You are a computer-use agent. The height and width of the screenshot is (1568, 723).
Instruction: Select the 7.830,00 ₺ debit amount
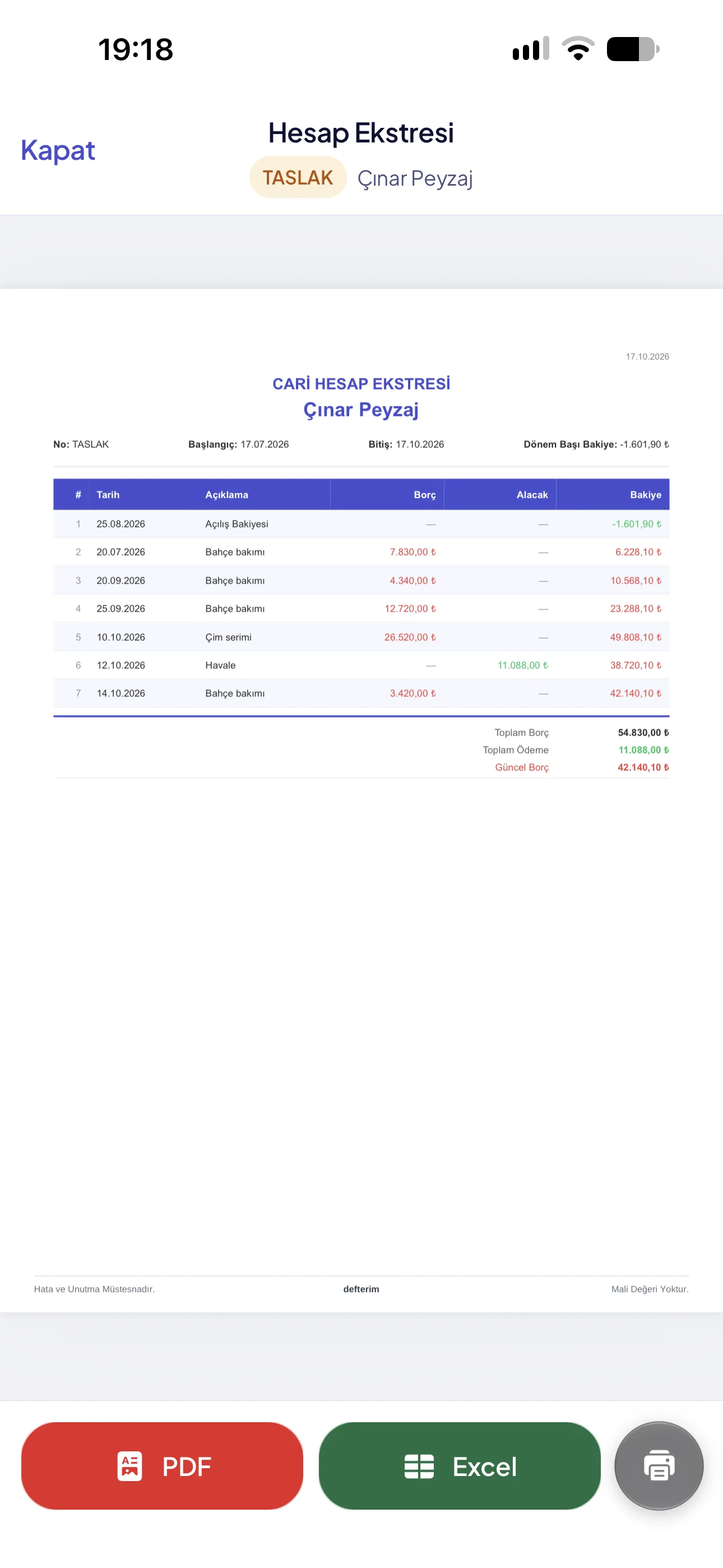click(413, 551)
